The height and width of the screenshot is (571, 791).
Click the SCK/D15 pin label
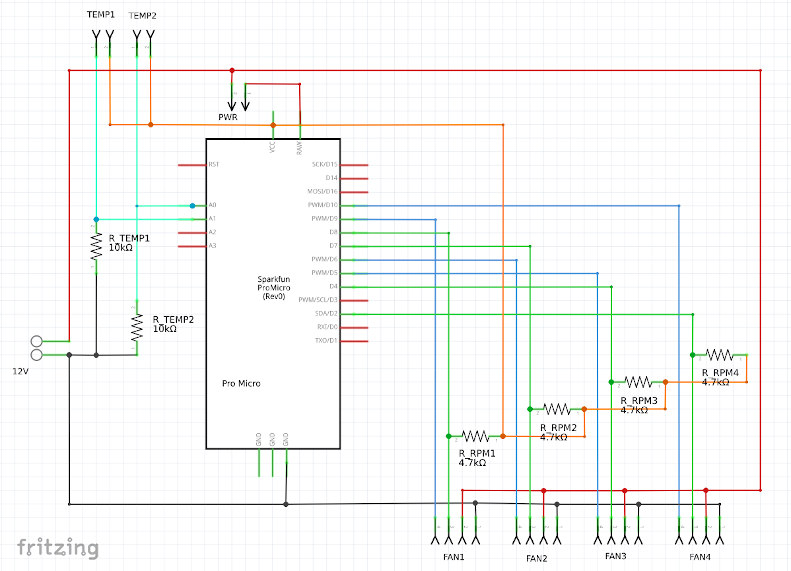324,164
